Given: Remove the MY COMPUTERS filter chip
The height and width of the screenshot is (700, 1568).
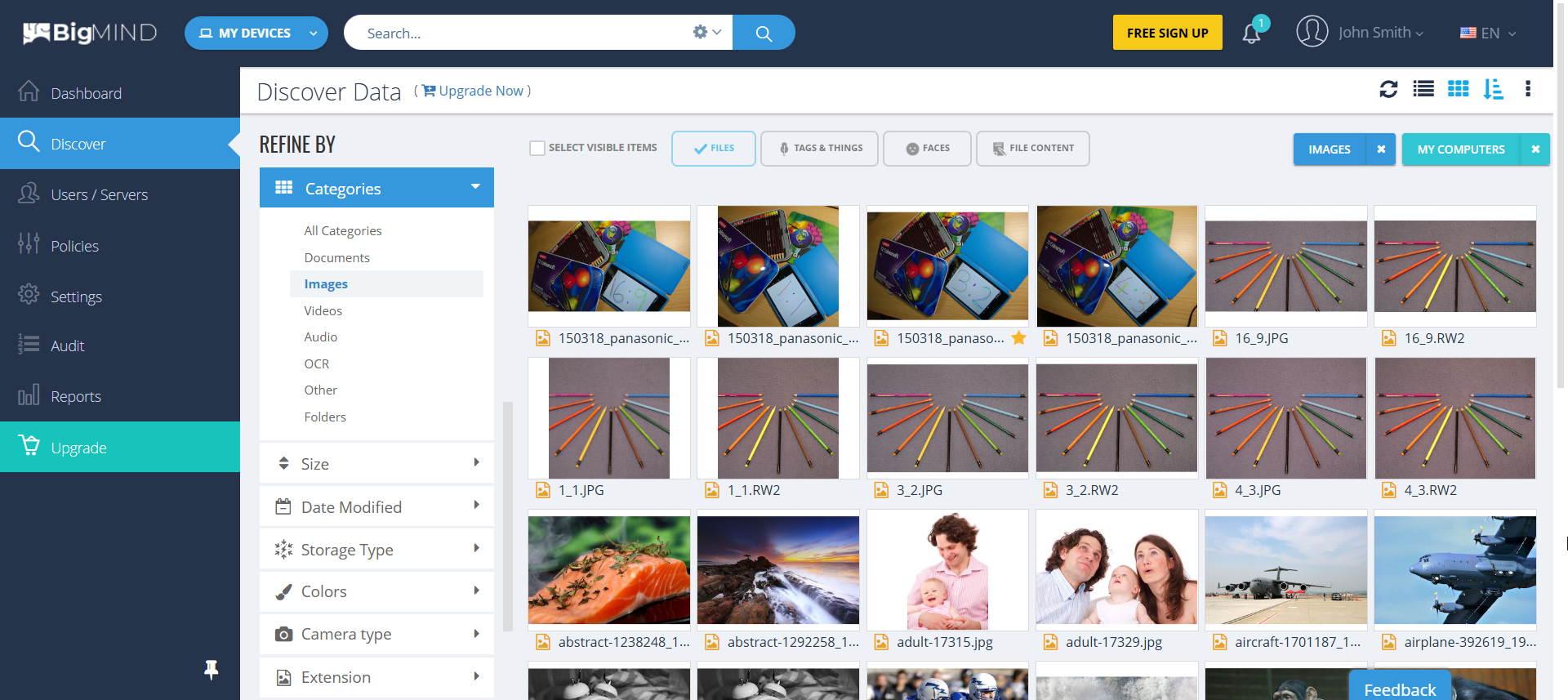Looking at the screenshot, I should [x=1535, y=149].
